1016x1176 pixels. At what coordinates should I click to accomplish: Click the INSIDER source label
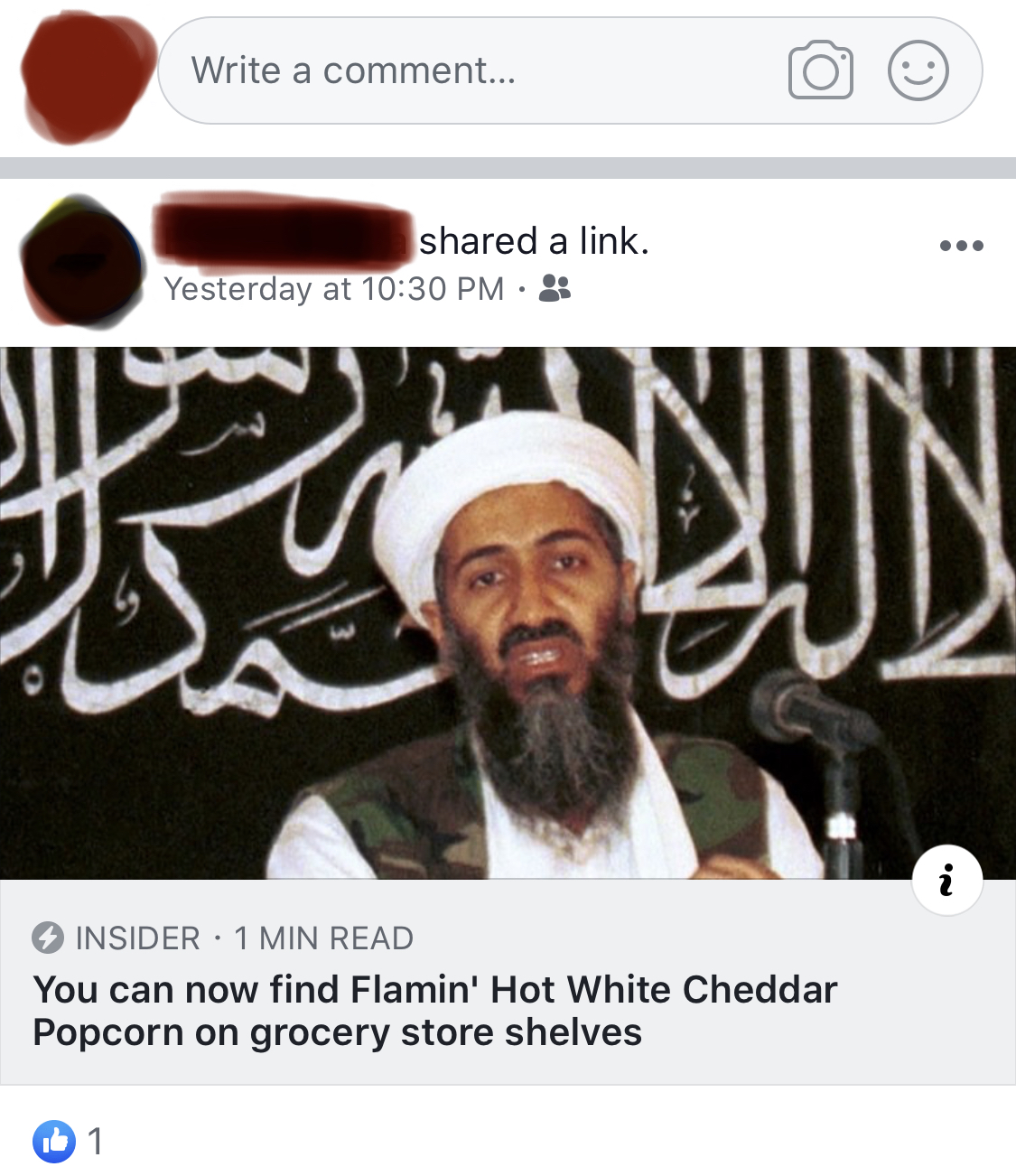[x=137, y=938]
